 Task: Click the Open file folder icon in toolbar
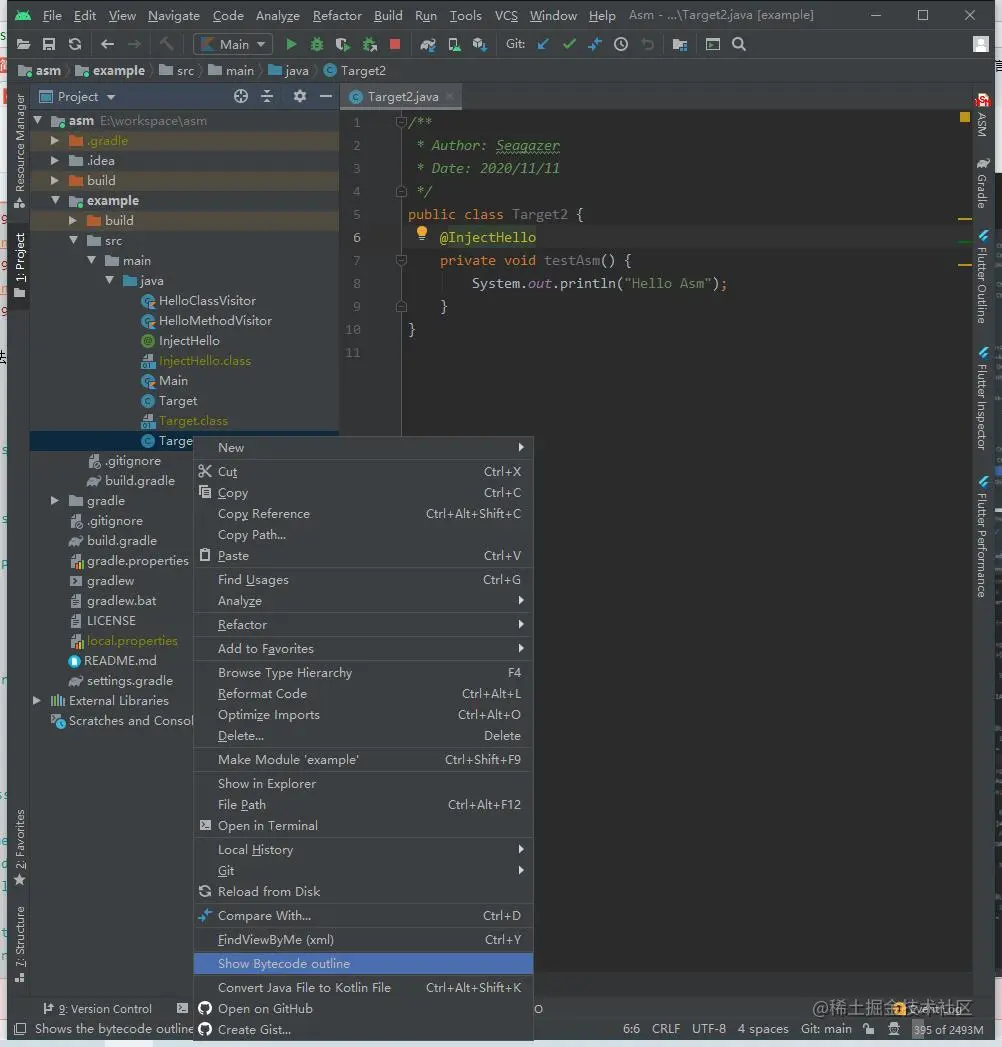pyautogui.click(x=23, y=45)
